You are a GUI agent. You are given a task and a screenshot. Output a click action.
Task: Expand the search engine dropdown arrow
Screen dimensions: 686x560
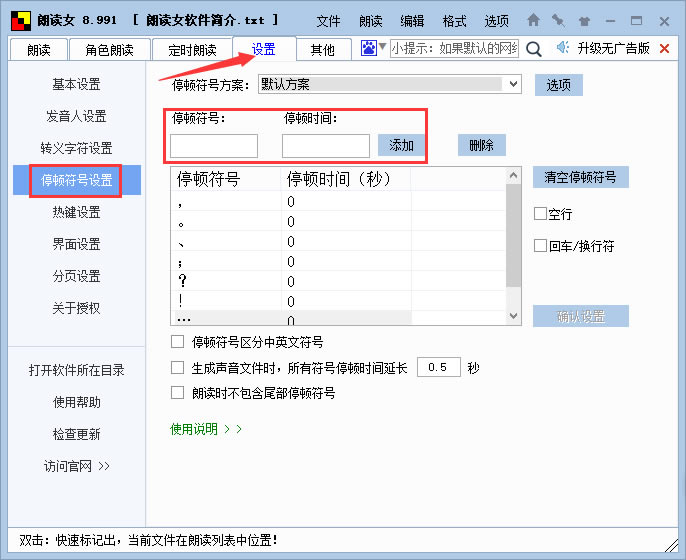coord(382,46)
